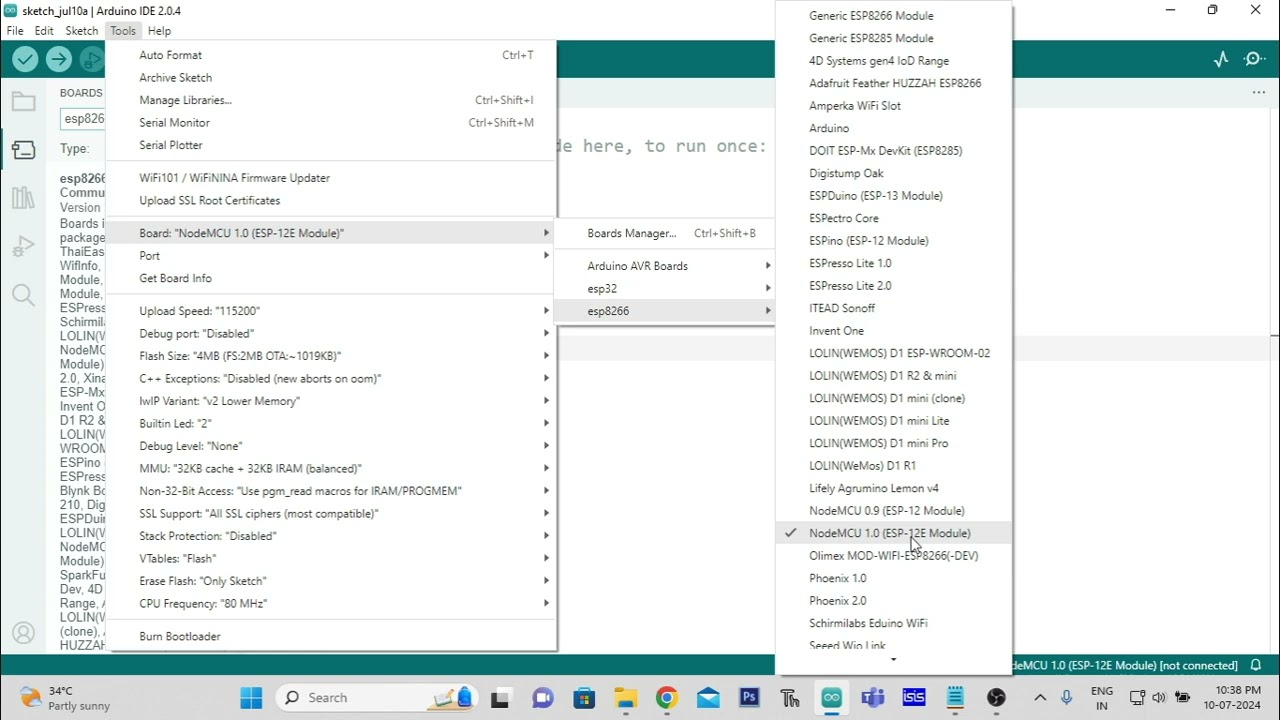
Task: Open the Mail app from the taskbar
Action: [x=708, y=697]
